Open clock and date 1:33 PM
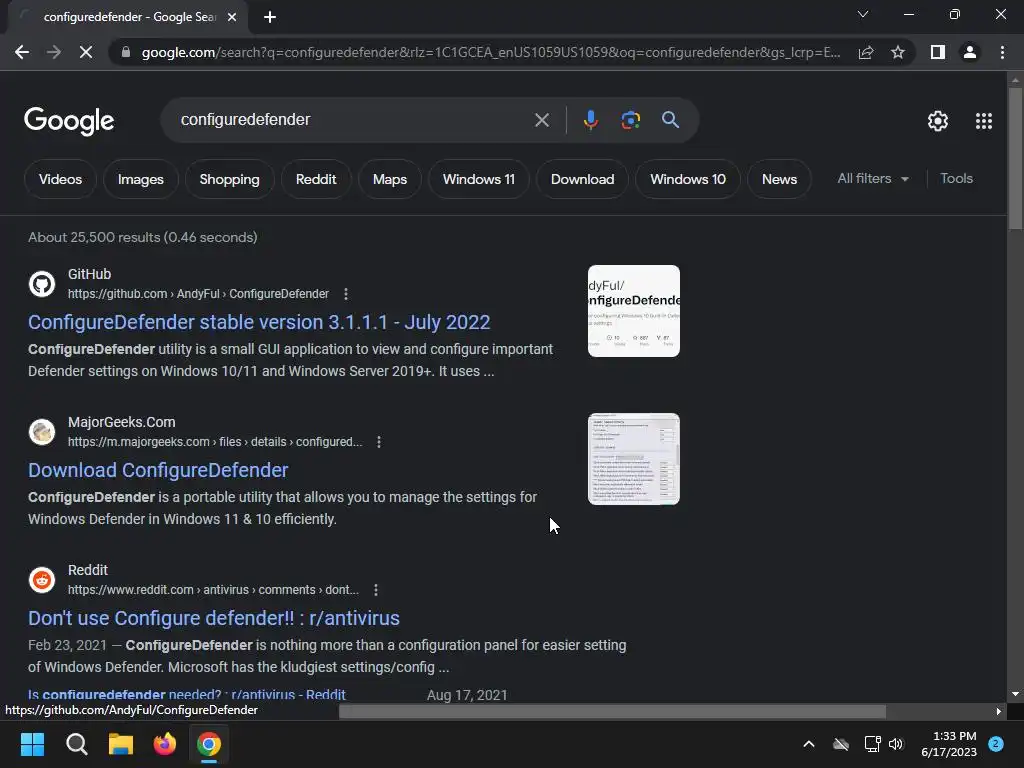The width and height of the screenshot is (1024, 768). pyautogui.click(x=949, y=744)
